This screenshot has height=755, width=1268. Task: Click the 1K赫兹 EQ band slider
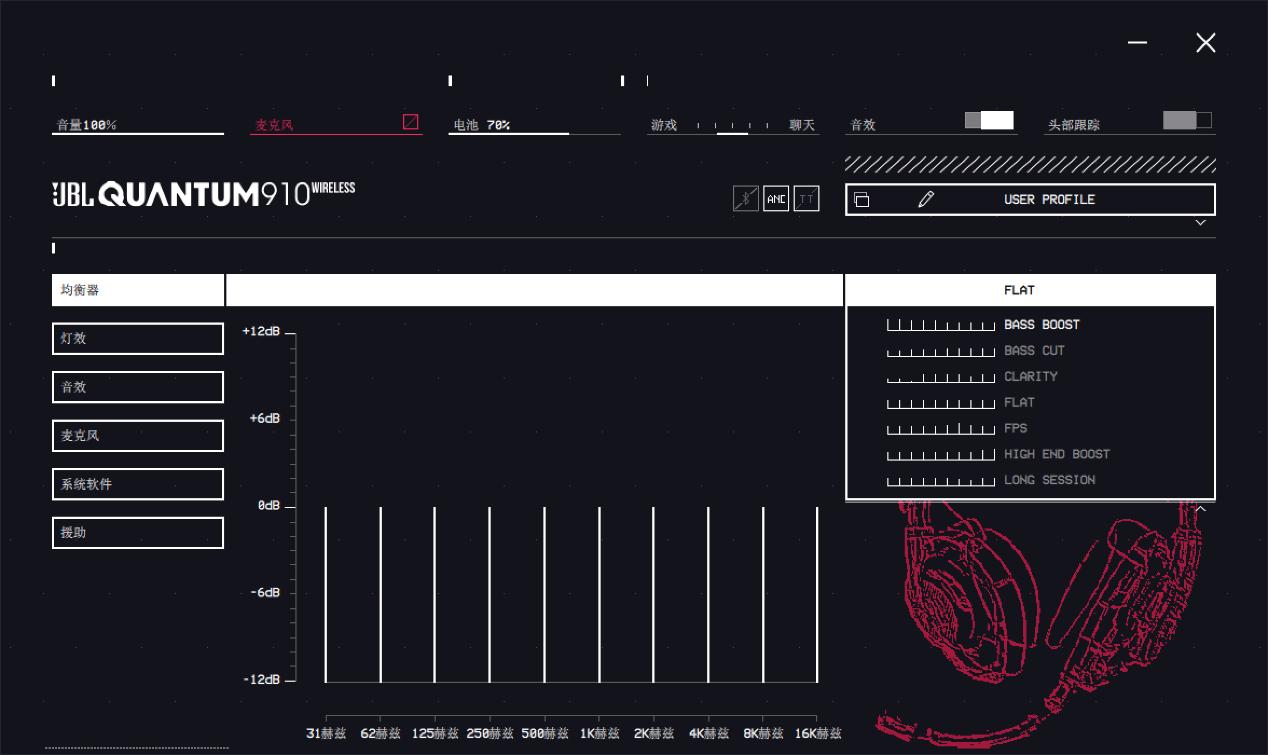point(599,594)
